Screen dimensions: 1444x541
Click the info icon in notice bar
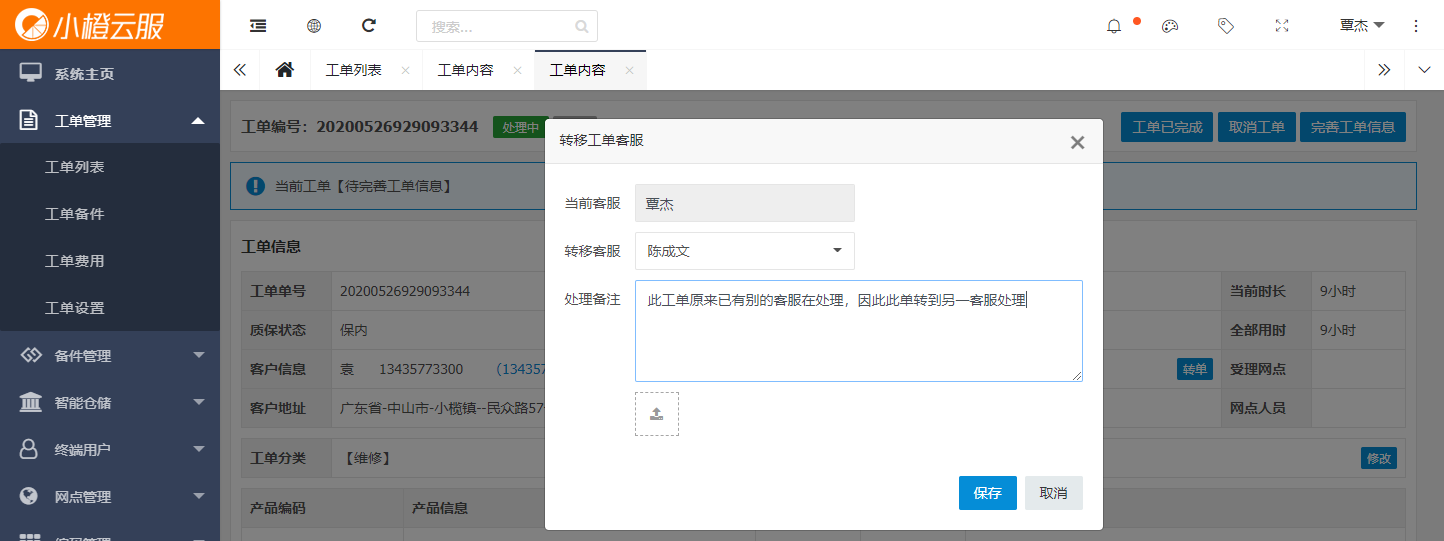[x=255, y=186]
